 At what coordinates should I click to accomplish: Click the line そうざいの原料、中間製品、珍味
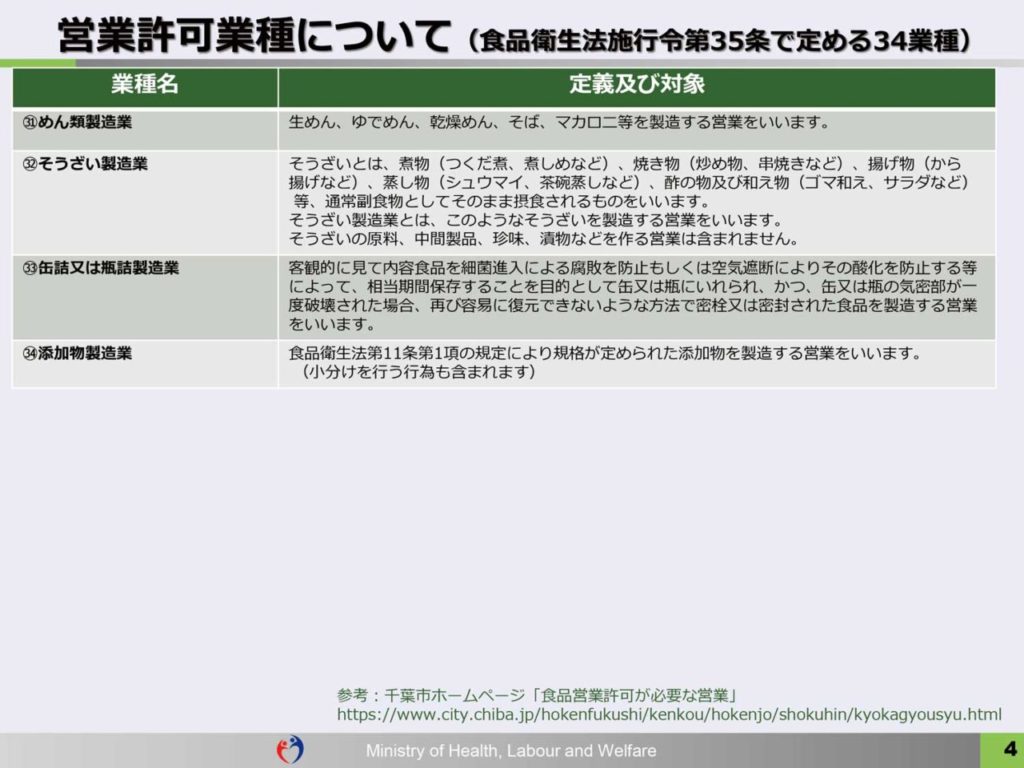pyautogui.click(x=543, y=239)
